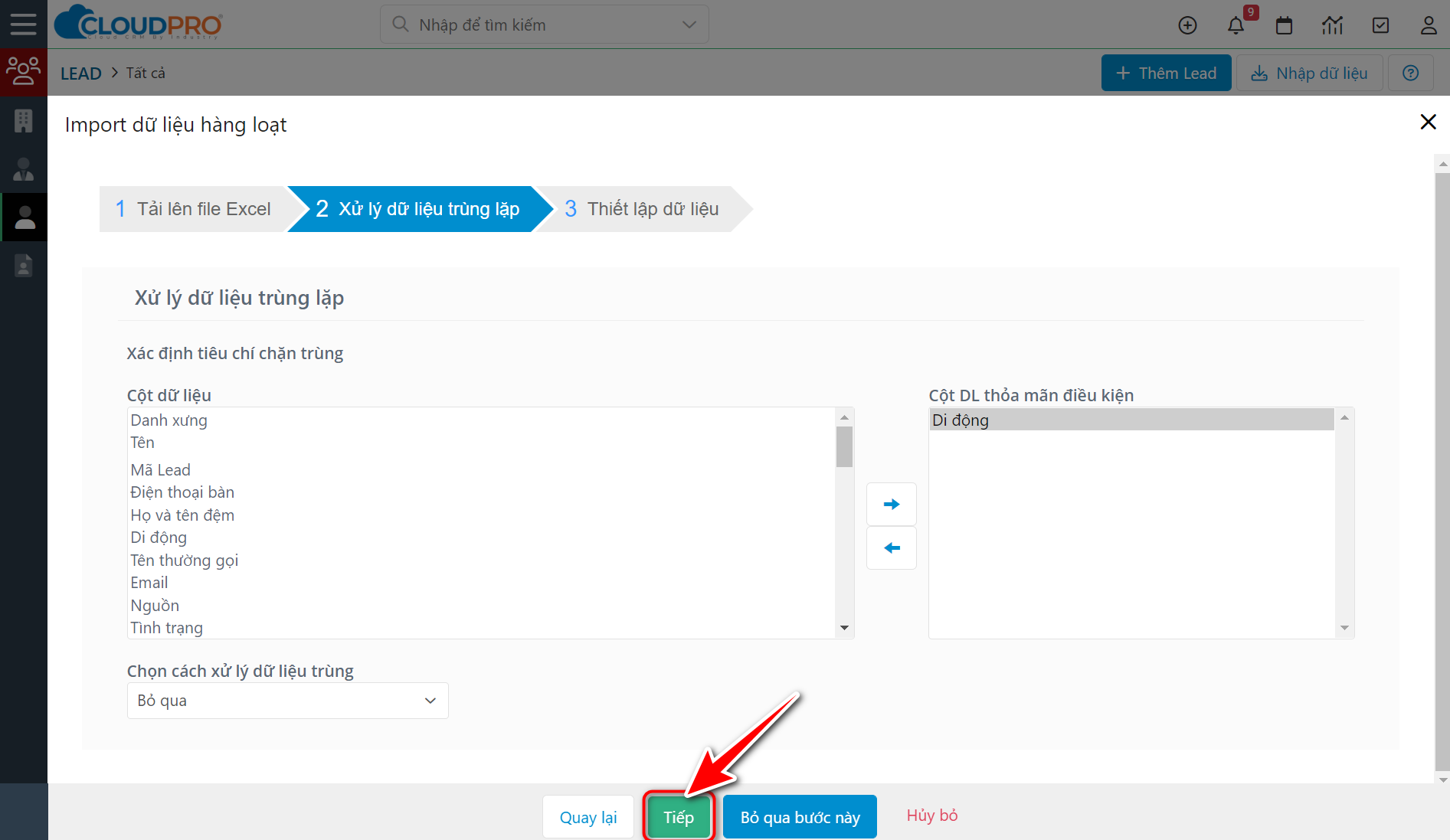
Task: Click the CloudPro logo
Action: (139, 23)
